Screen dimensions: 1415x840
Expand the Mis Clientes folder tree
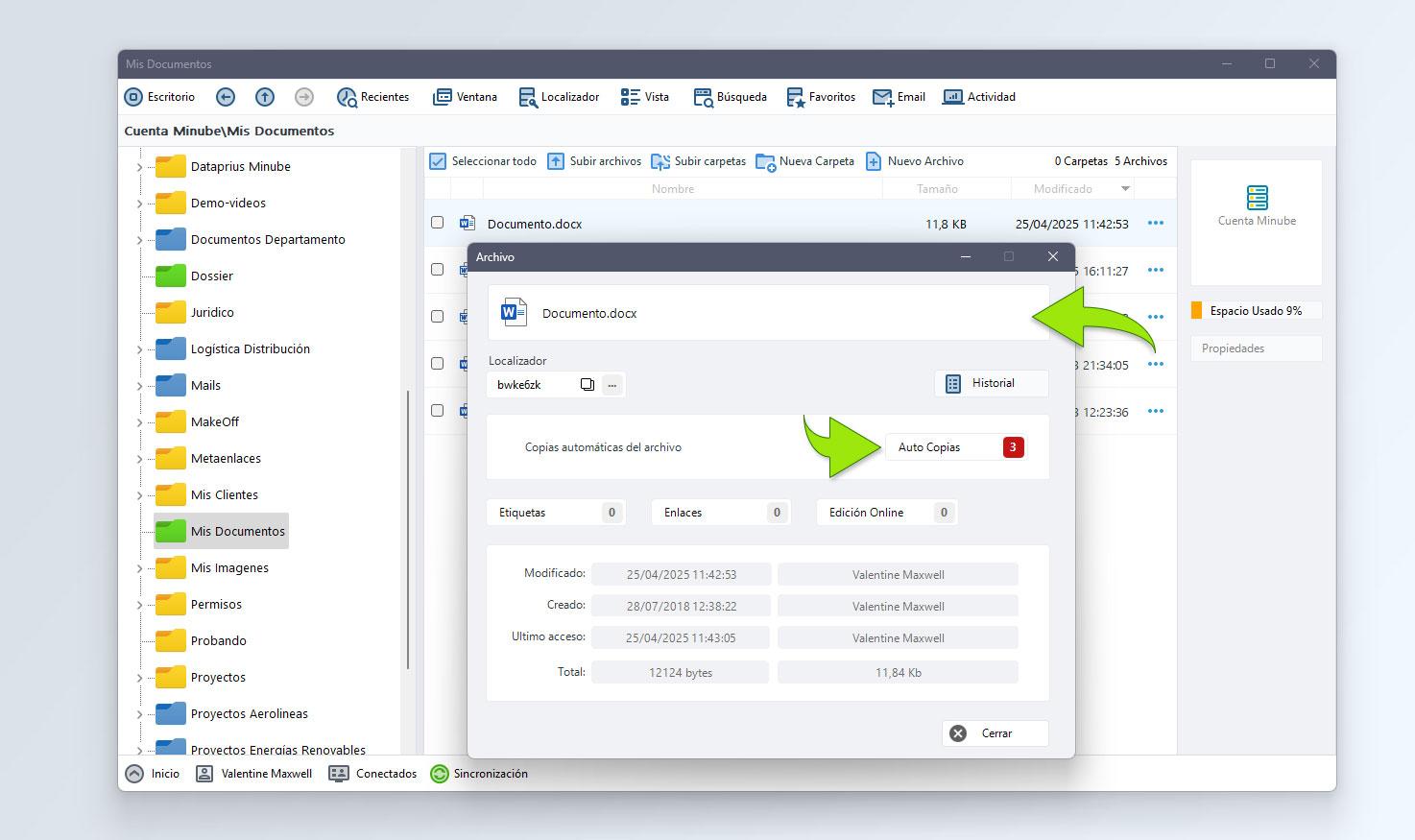tap(139, 495)
